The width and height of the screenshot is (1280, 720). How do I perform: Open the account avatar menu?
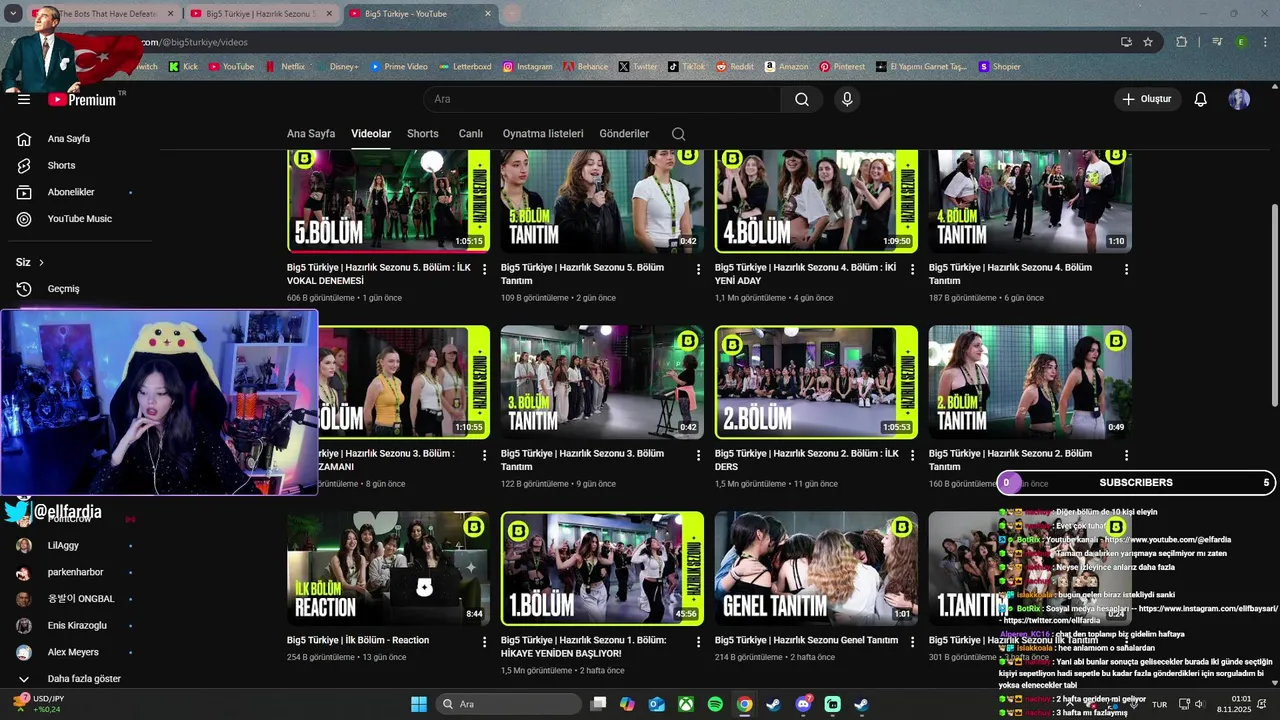coord(1239,99)
